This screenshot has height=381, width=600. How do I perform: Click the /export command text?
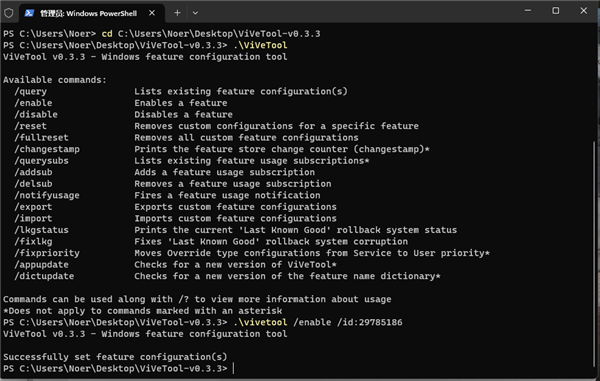tap(33, 207)
